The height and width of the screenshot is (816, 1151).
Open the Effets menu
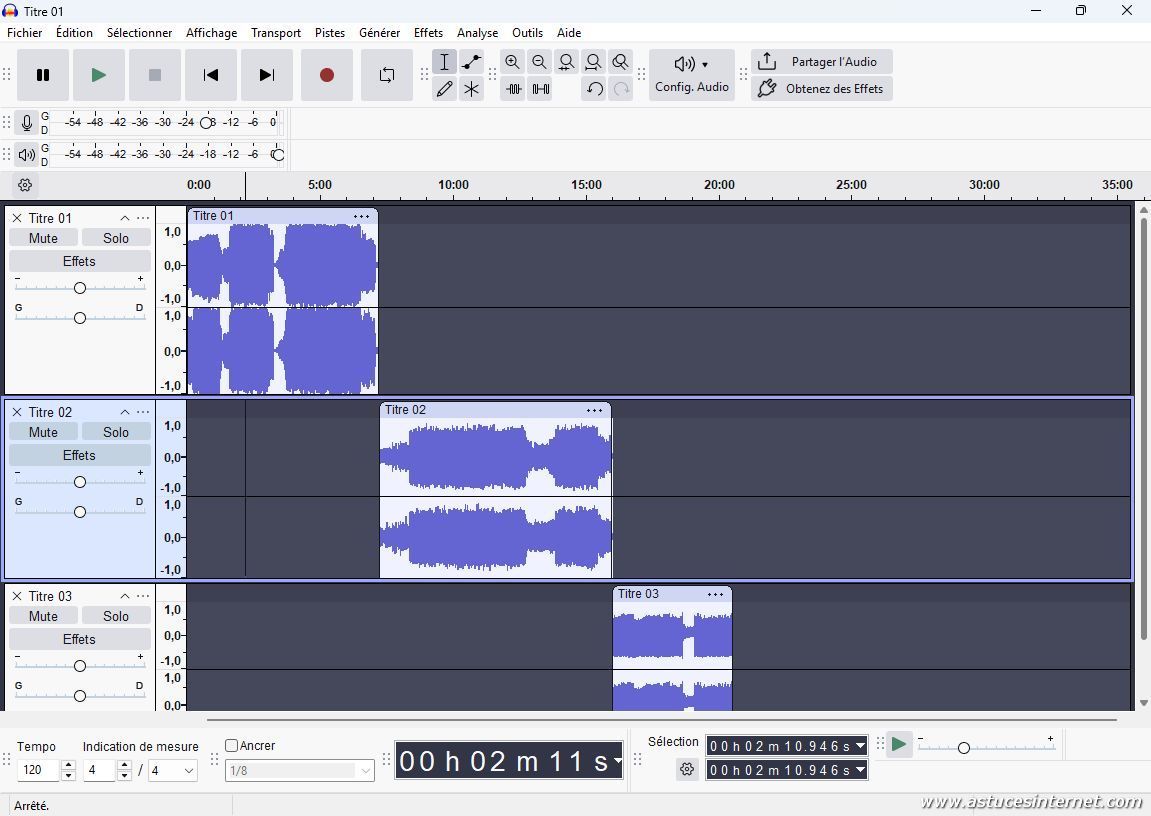(428, 33)
